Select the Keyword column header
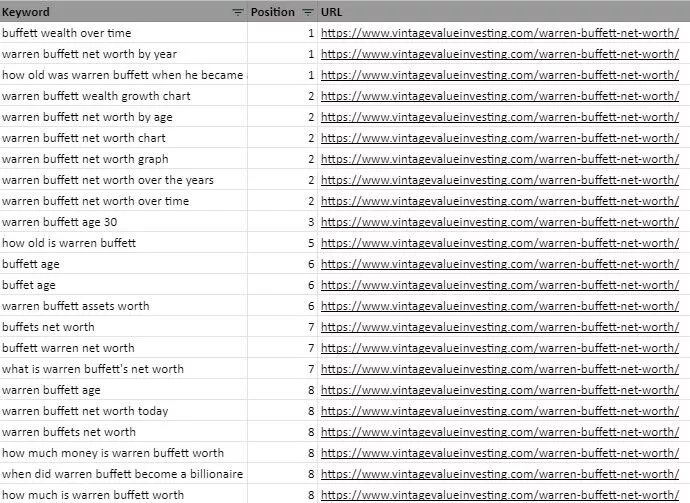The image size is (690, 503). tap(124, 11)
